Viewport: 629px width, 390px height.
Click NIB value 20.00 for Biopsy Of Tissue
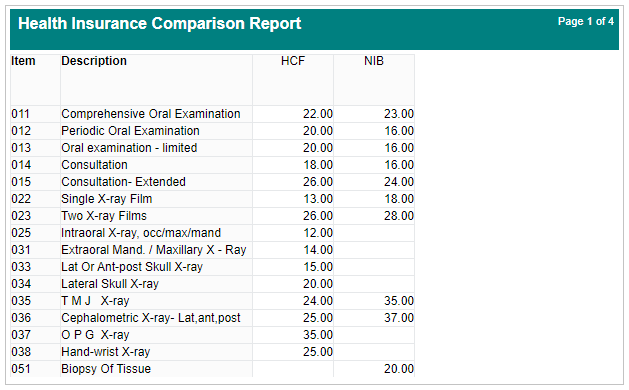(x=399, y=369)
